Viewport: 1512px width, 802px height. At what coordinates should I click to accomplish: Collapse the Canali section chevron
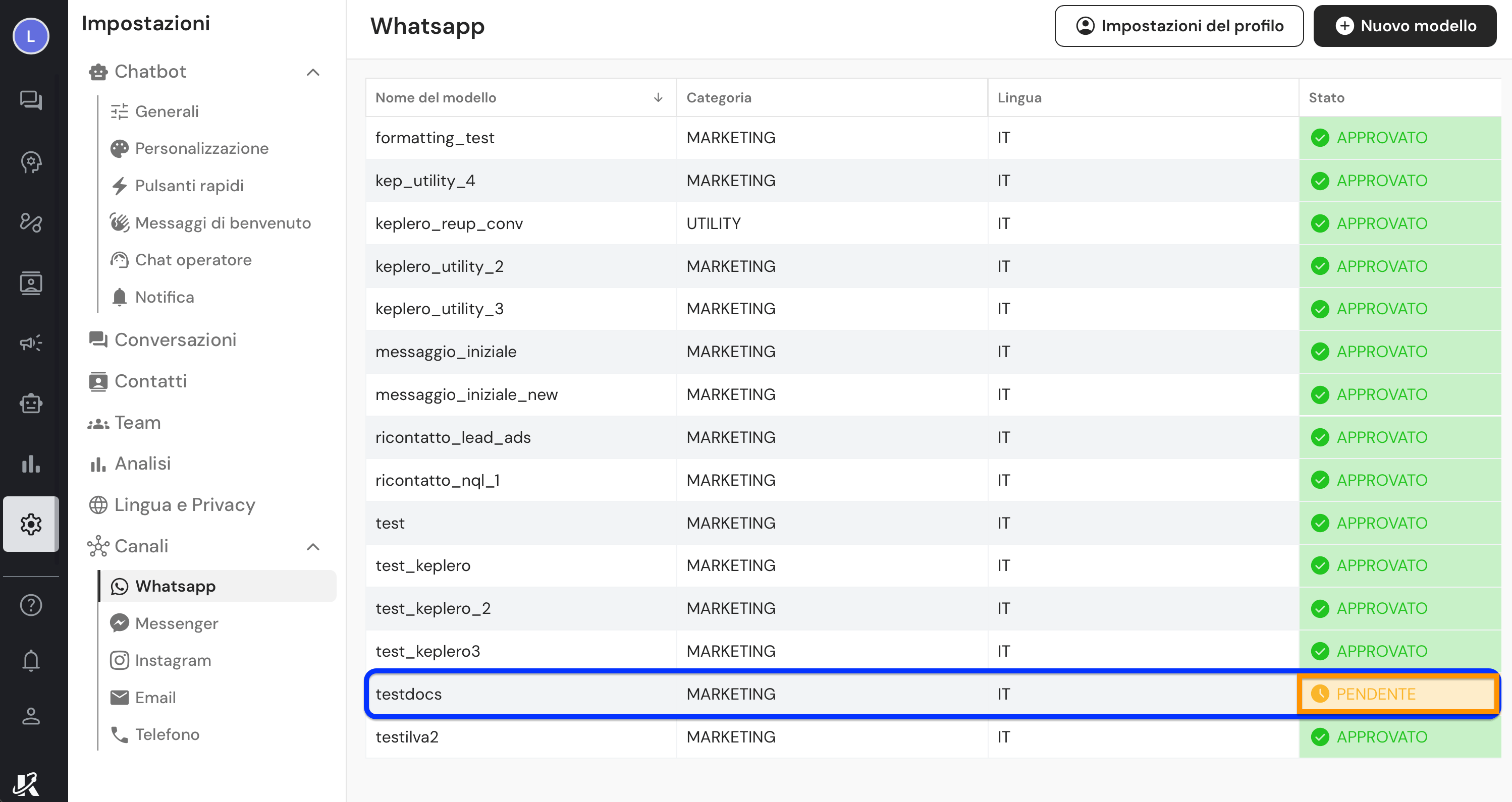[x=313, y=547]
